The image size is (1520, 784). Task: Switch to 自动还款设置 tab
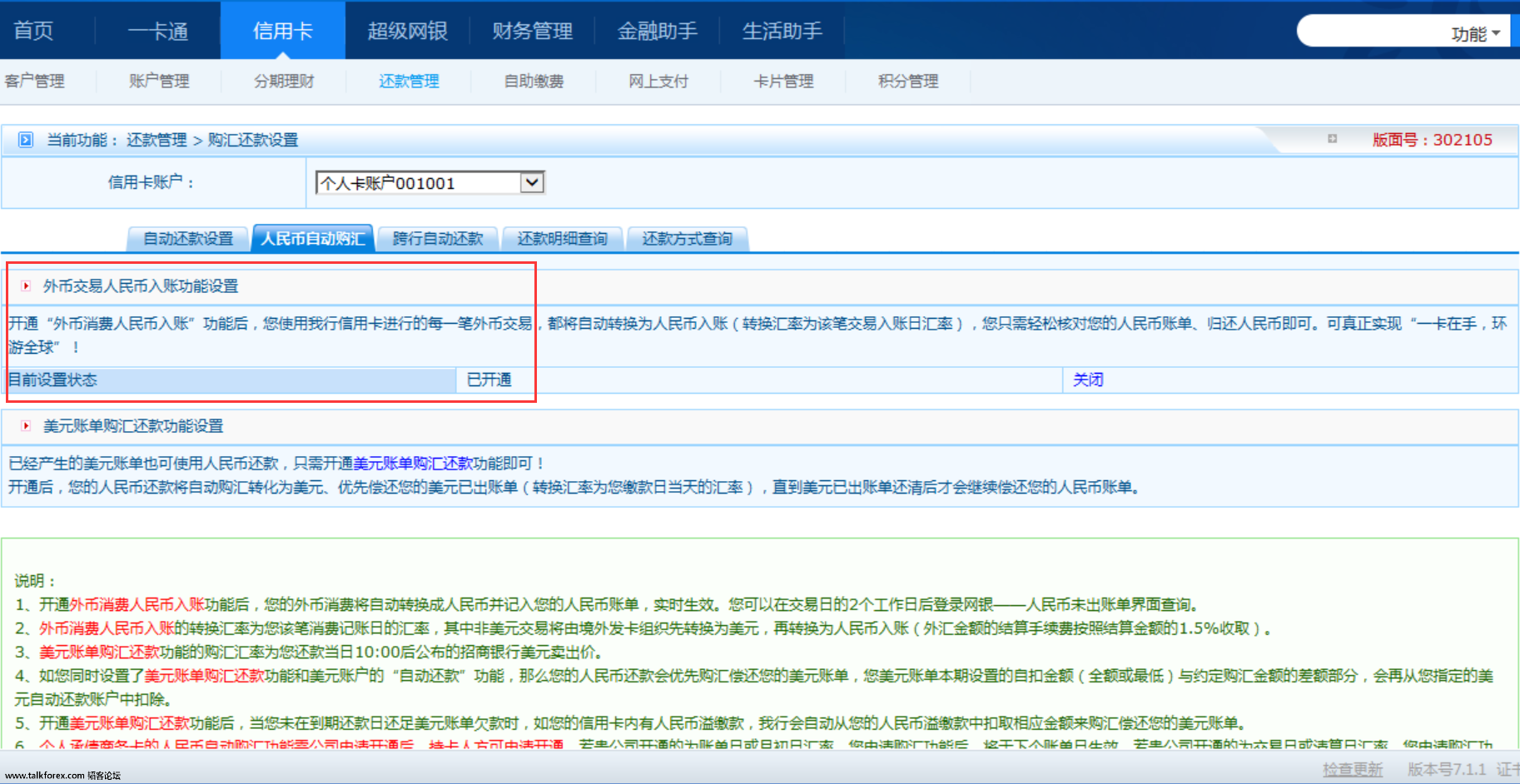point(188,239)
